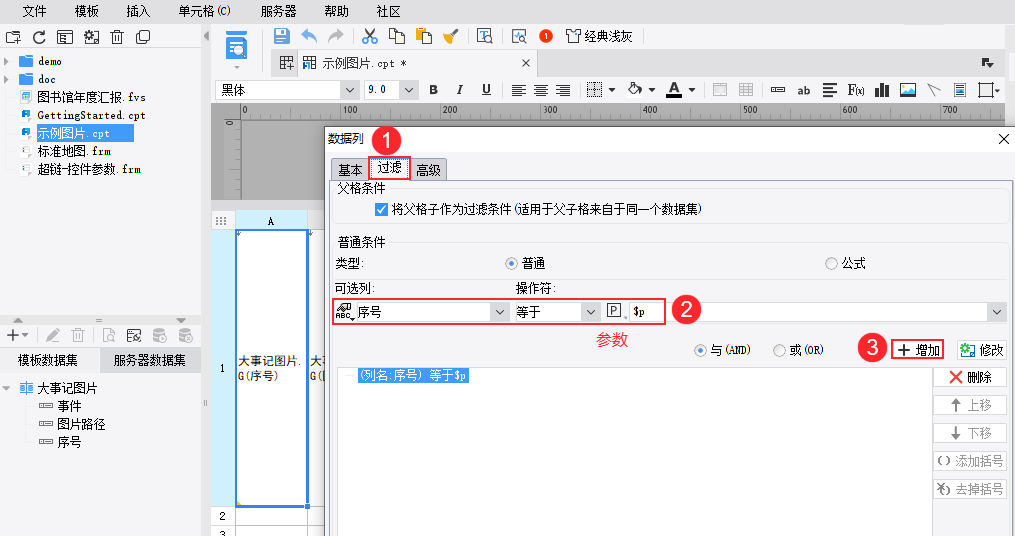This screenshot has height=536, width=1015.
Task: Open the 插入 menu
Action: tap(139, 12)
